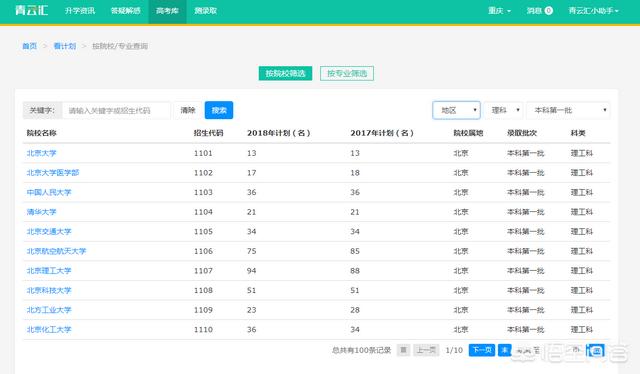This screenshot has height=374, width=640.
Task: Click code 1101 in 北京大学 row
Action: tap(203, 153)
